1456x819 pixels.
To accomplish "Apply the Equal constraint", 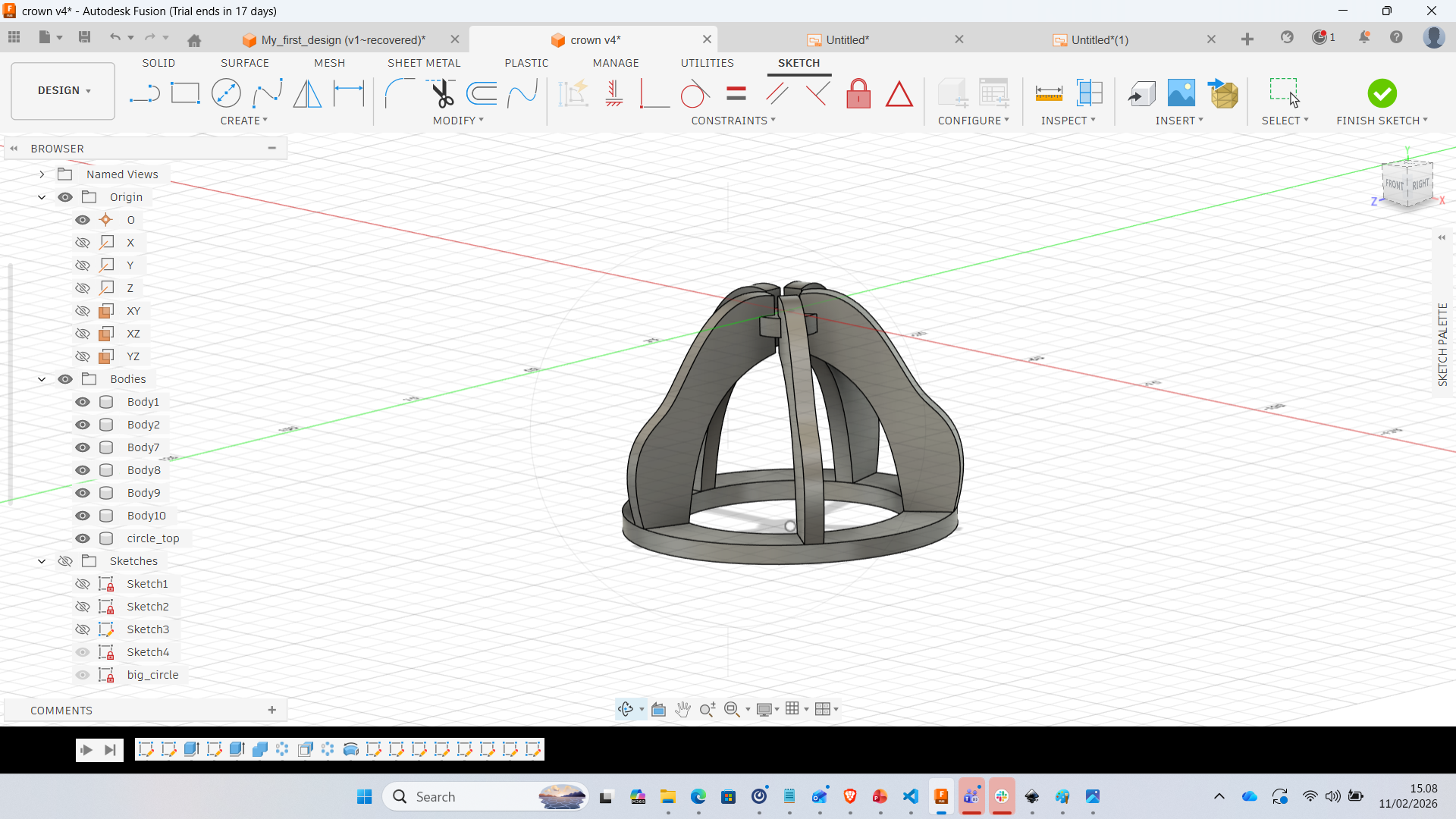I will click(x=736, y=94).
